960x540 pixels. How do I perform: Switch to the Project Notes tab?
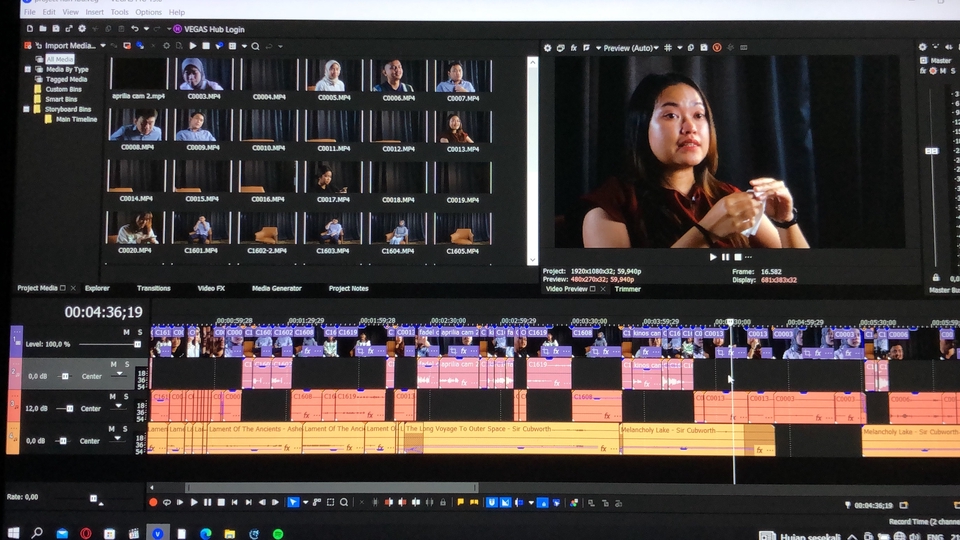(348, 288)
